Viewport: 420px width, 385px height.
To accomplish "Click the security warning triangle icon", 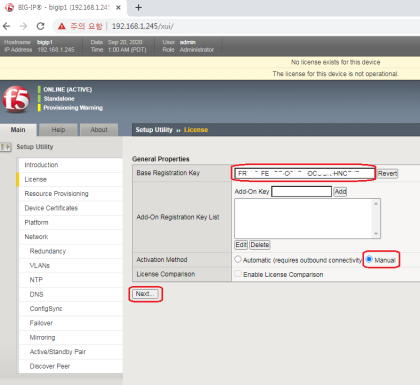I will [x=62, y=26].
